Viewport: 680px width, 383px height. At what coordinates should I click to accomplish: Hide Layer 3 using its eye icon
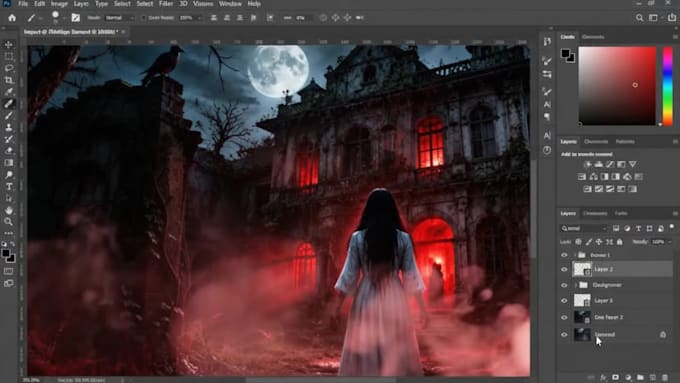(x=564, y=301)
